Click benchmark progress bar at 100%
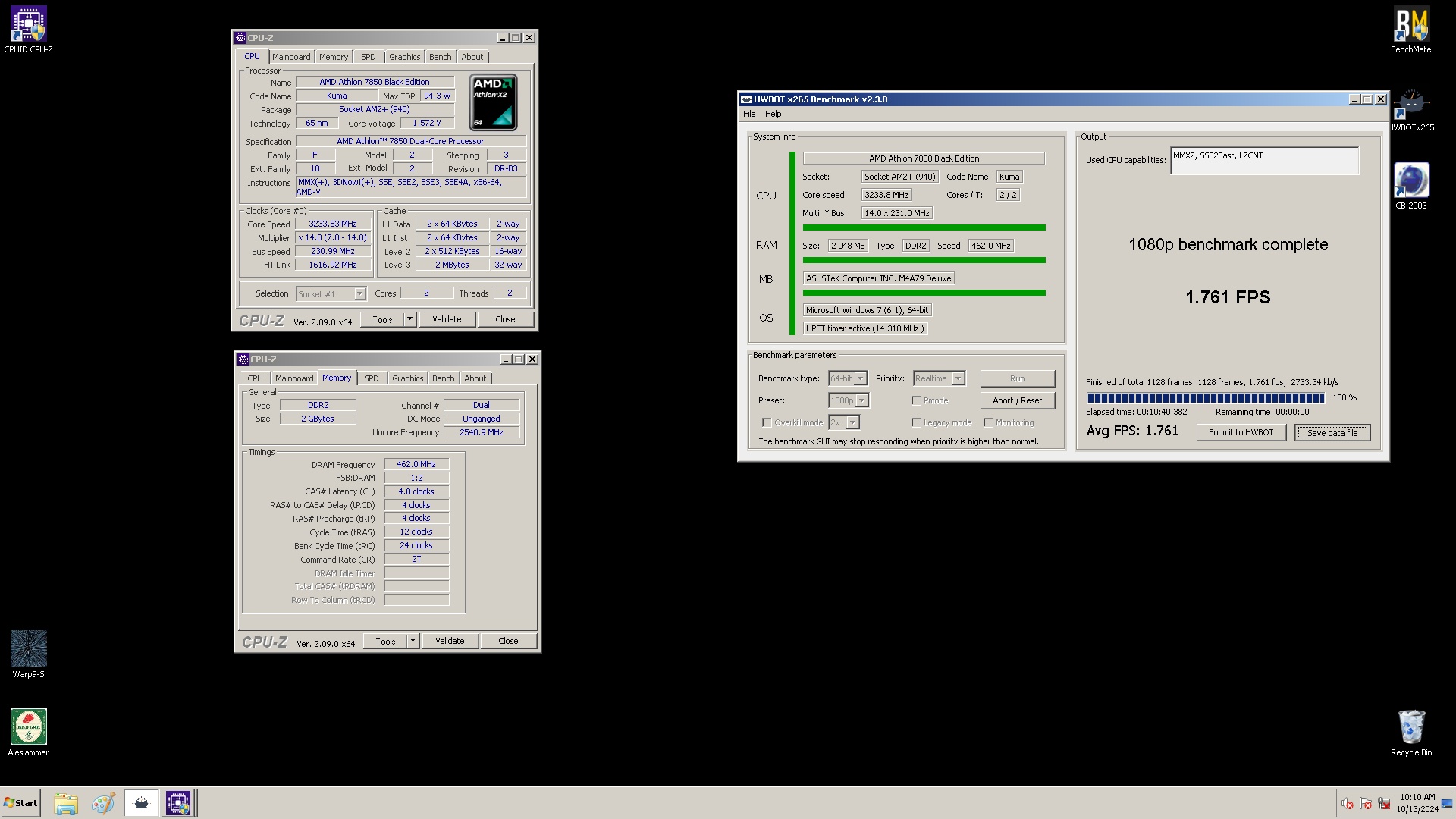The height and width of the screenshot is (819, 1456). pos(1206,398)
